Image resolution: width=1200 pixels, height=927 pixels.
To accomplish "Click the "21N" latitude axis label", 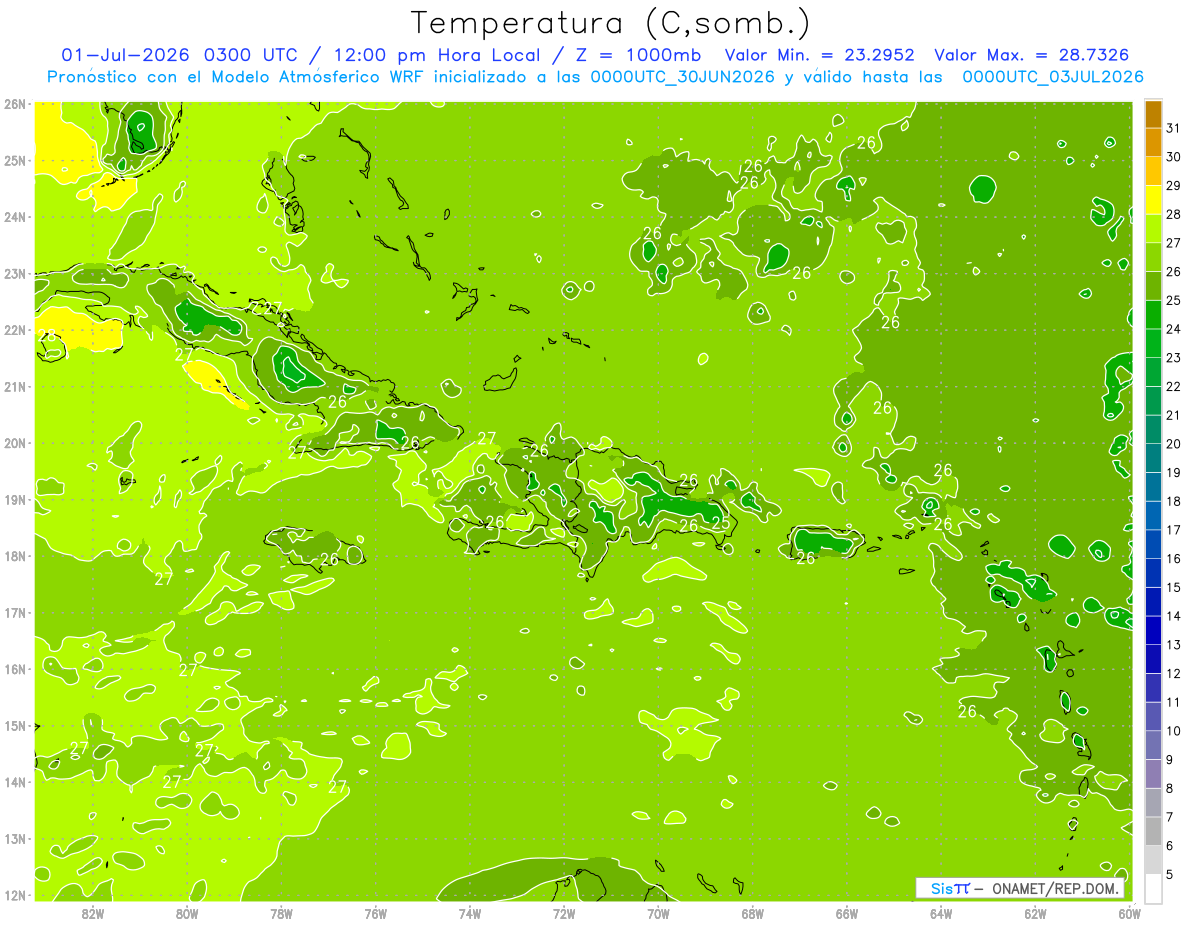I will point(15,387).
